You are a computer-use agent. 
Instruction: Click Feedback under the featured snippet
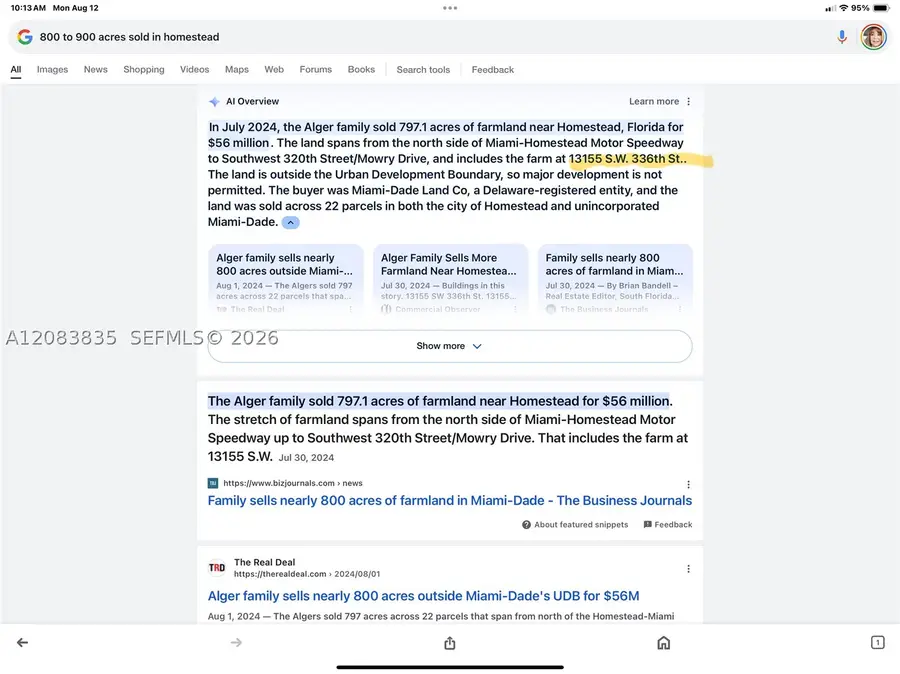click(x=668, y=525)
